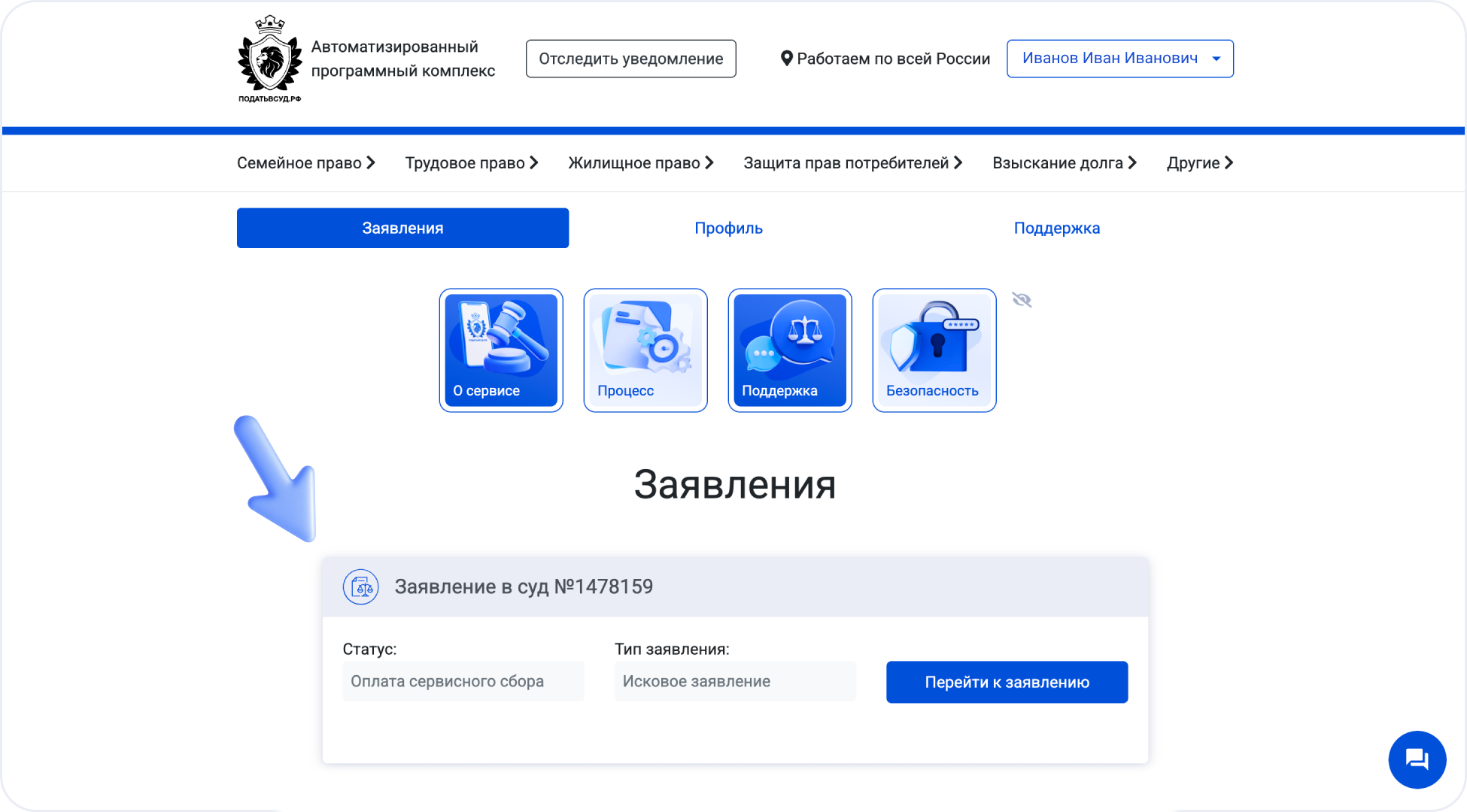This screenshot has height=812, width=1467.
Task: Click Автоматизированный программный комплекс title
Action: 403,59
